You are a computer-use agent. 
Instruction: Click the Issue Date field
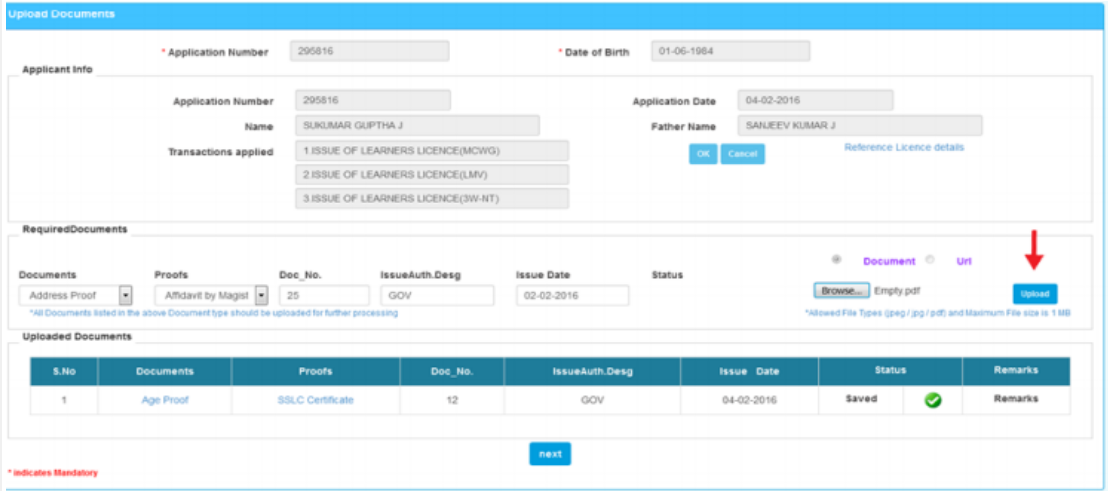pos(572,296)
